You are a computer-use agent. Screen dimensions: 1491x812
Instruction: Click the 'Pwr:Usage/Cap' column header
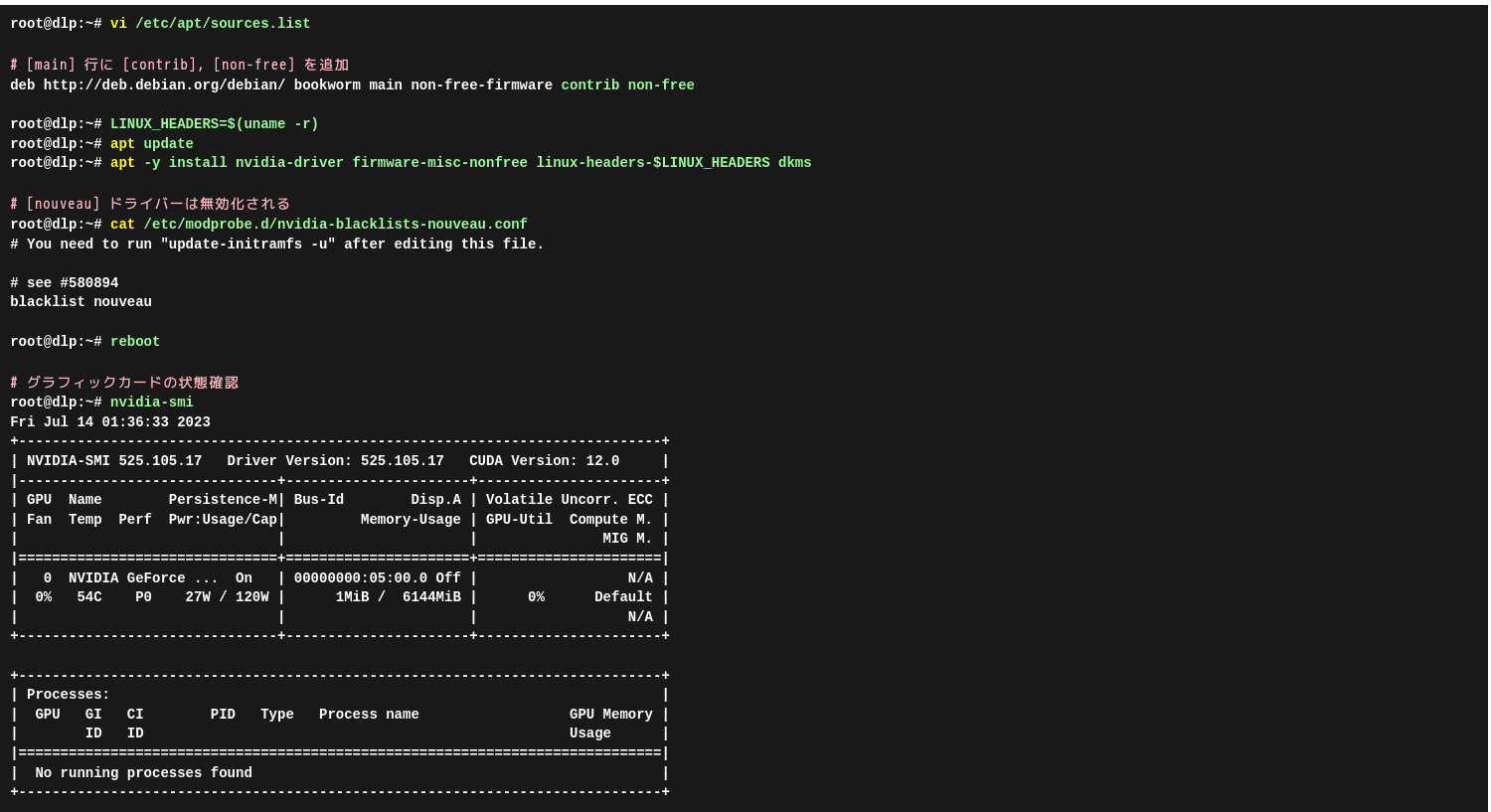223,520
